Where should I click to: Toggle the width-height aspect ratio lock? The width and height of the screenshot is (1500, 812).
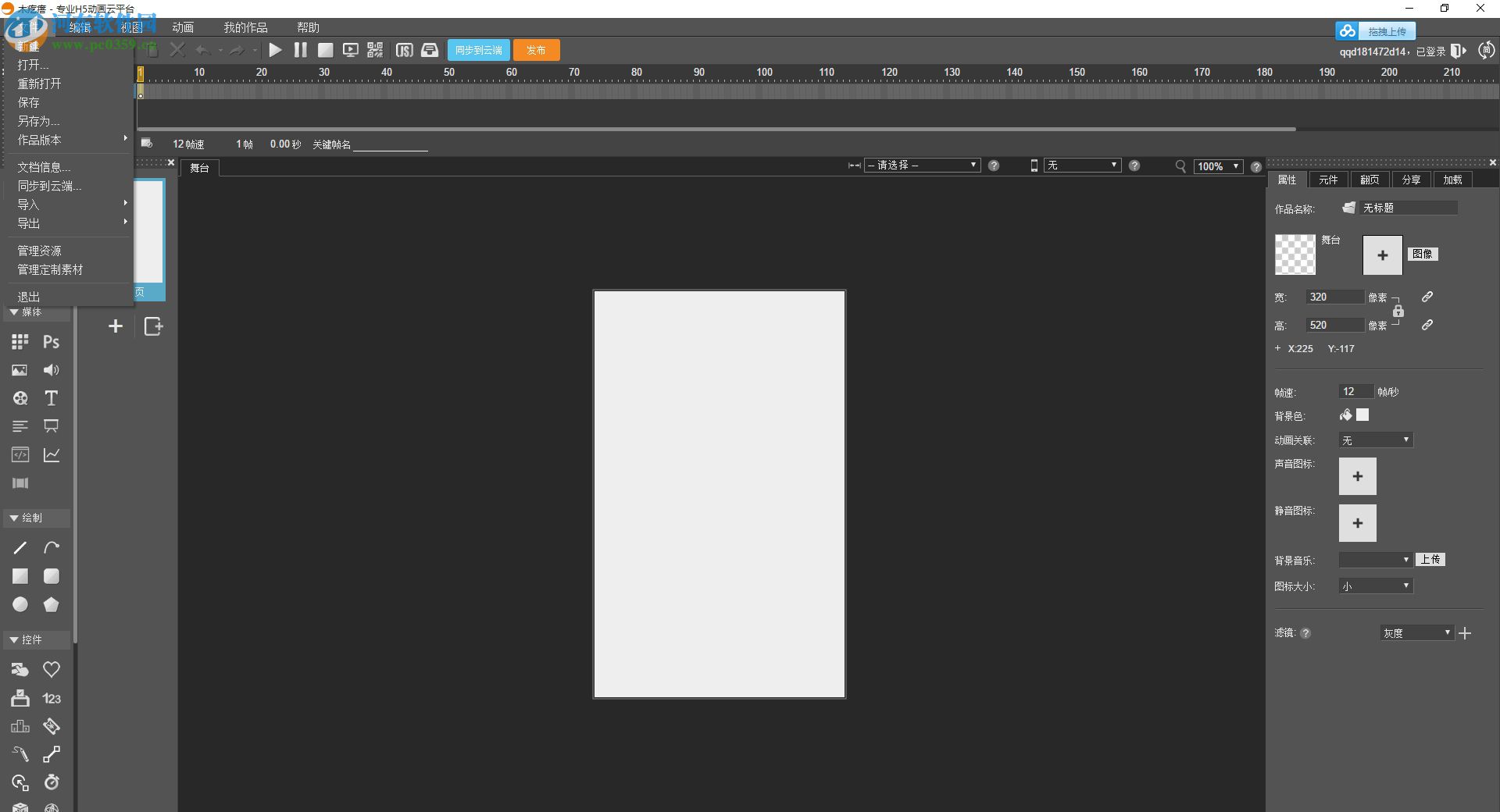pos(1398,312)
